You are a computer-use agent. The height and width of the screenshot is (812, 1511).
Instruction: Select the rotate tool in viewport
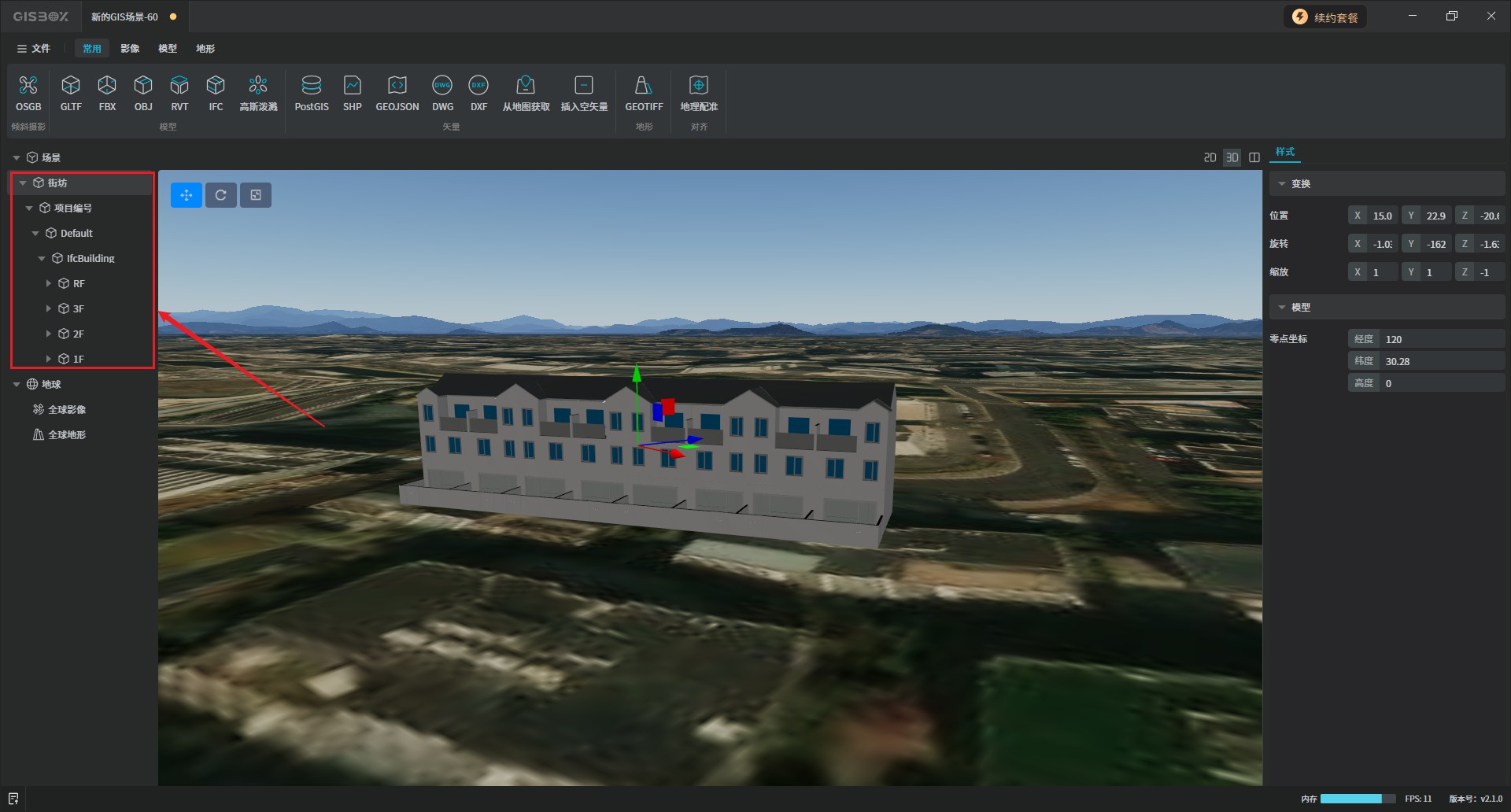point(221,195)
